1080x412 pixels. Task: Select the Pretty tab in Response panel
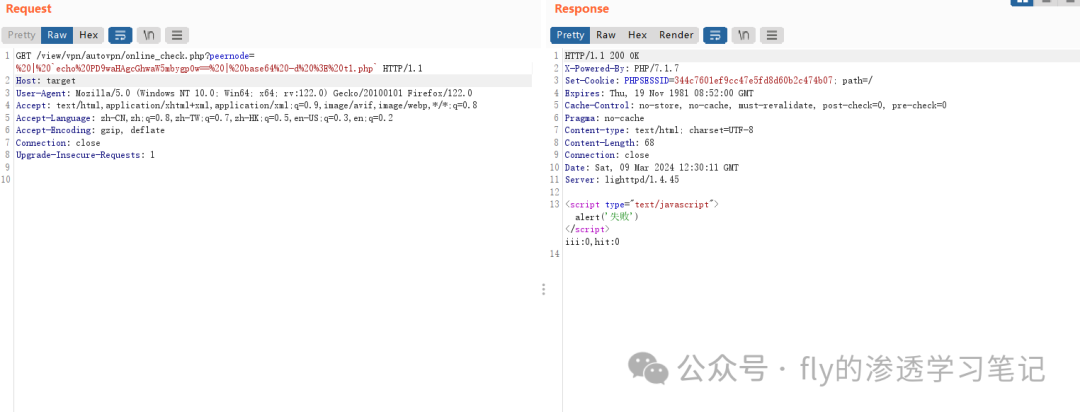[x=570, y=35]
